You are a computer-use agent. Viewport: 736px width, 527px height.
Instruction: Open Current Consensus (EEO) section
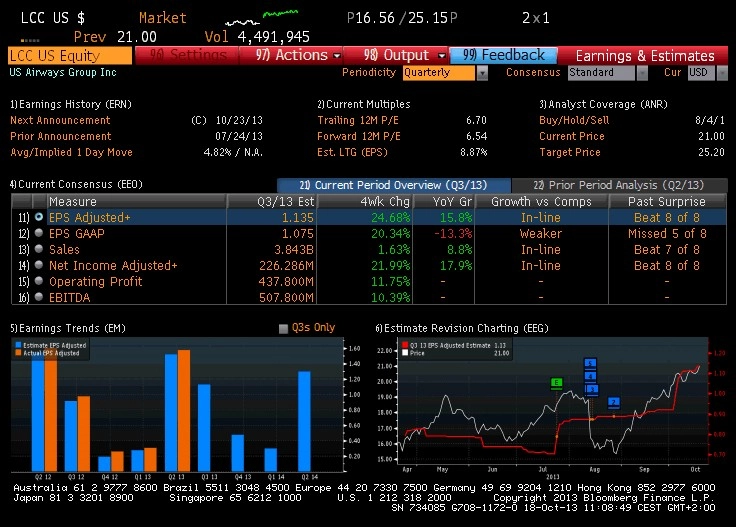76,184
